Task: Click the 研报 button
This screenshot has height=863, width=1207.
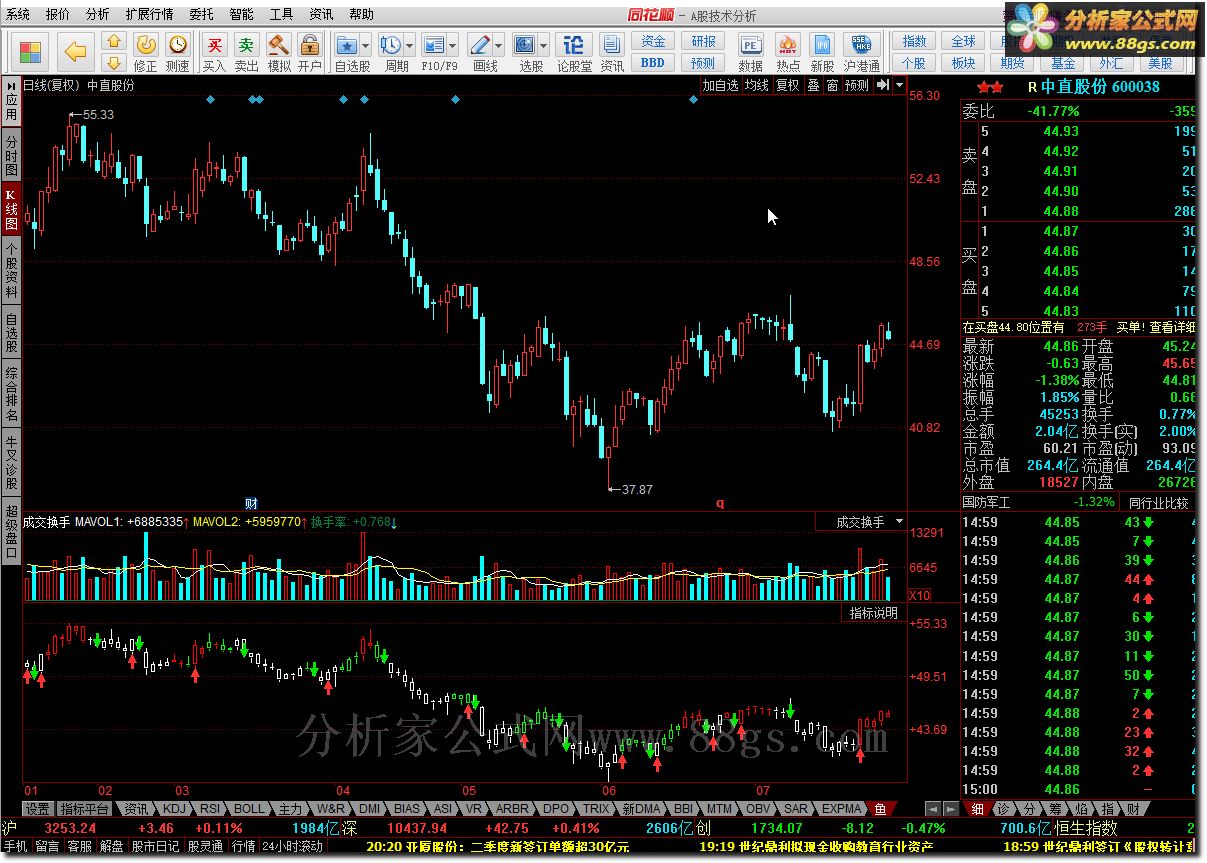Action: [703, 42]
